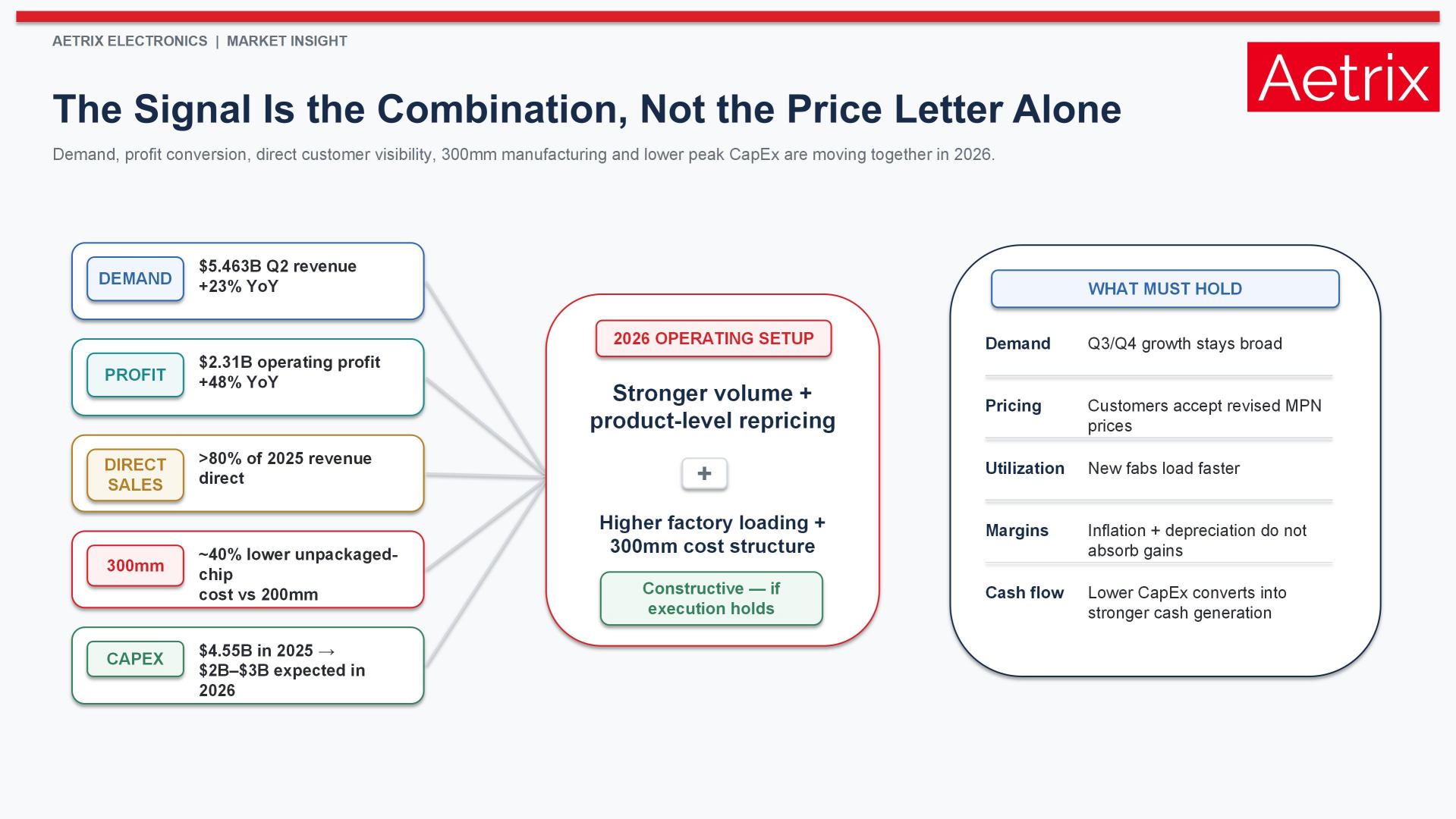1456x819 pixels.
Task: Click the slide title about the Signal
Action: point(586,109)
